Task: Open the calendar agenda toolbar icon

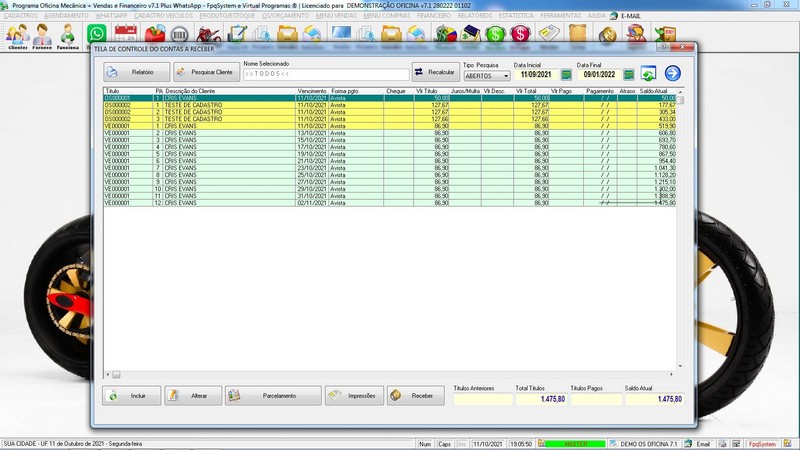Action: [125, 34]
